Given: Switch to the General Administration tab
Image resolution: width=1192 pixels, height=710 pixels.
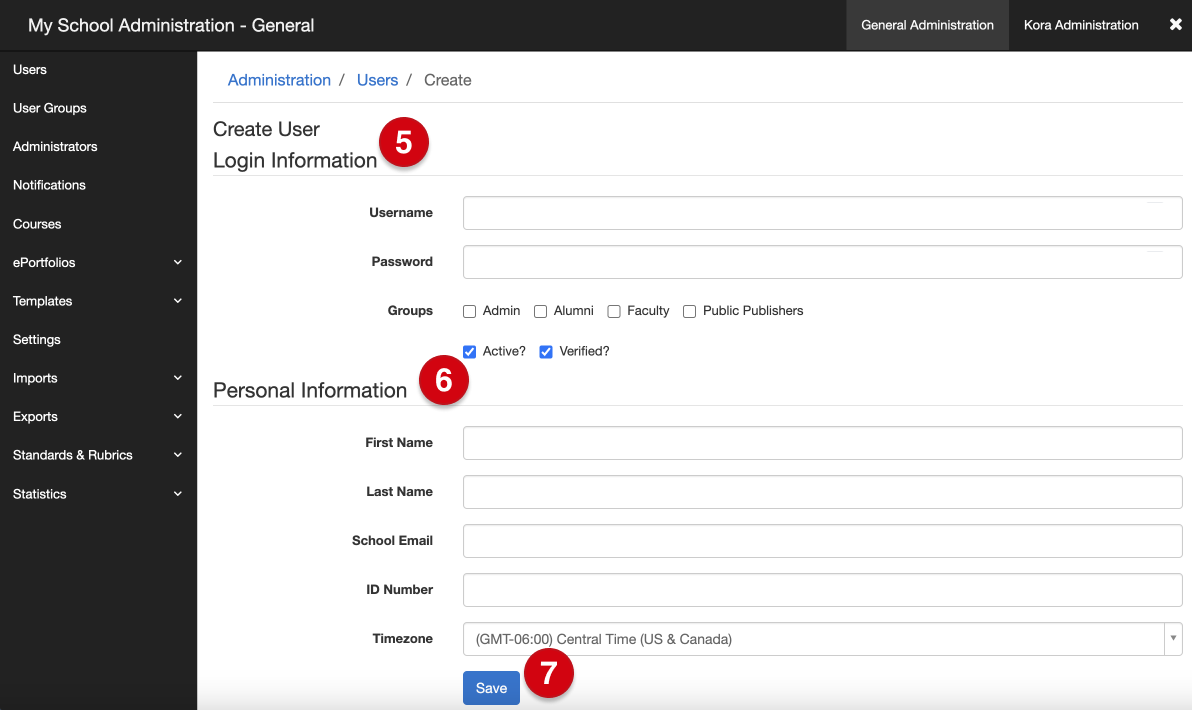Looking at the screenshot, I should click(x=927, y=25).
